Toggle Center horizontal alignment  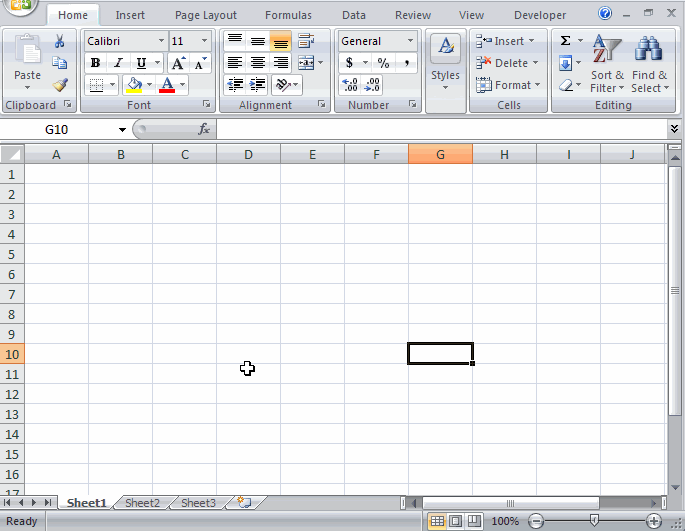click(258, 63)
